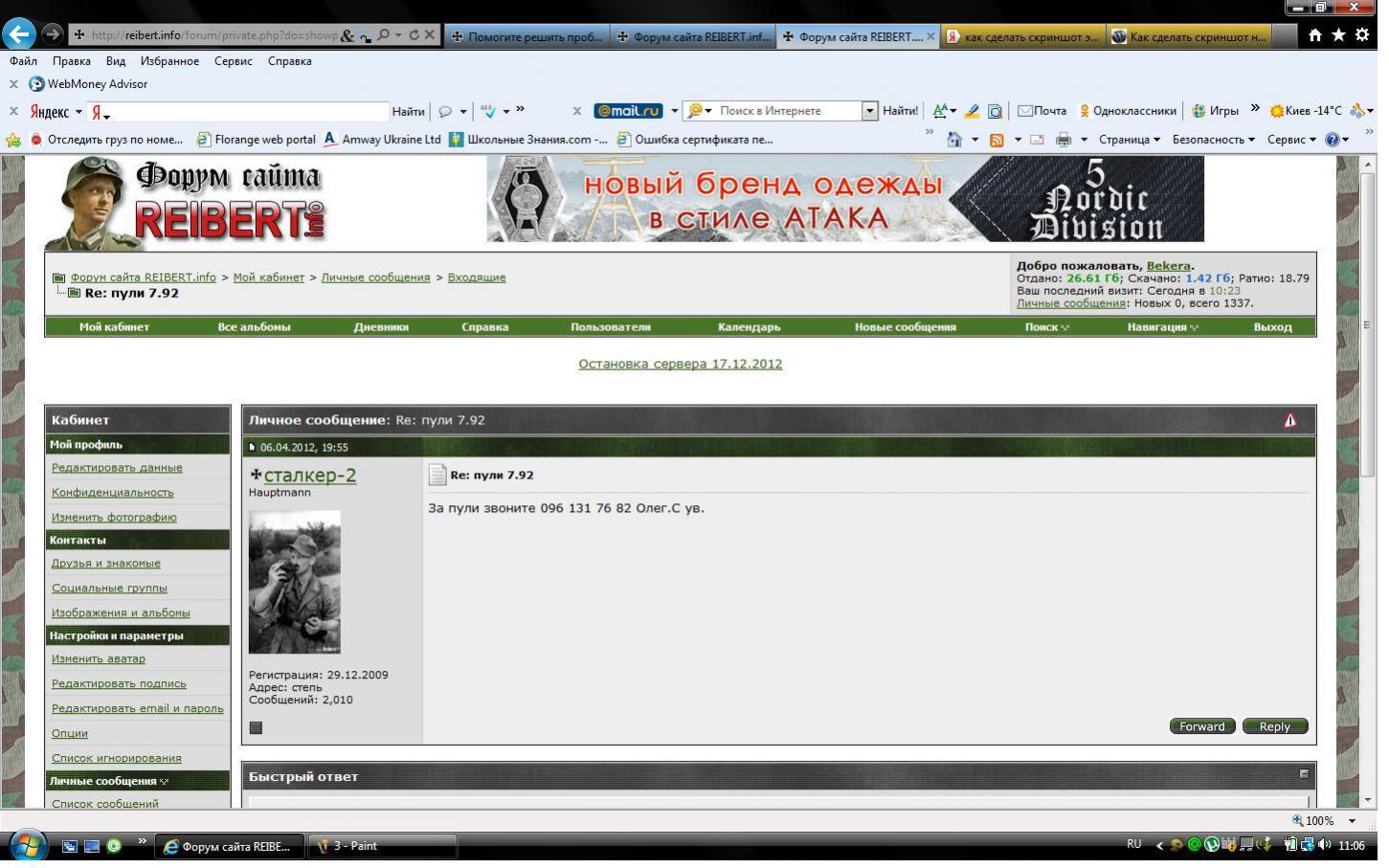
Task: Check Киев -14°C weather widget
Action: tap(1306, 111)
